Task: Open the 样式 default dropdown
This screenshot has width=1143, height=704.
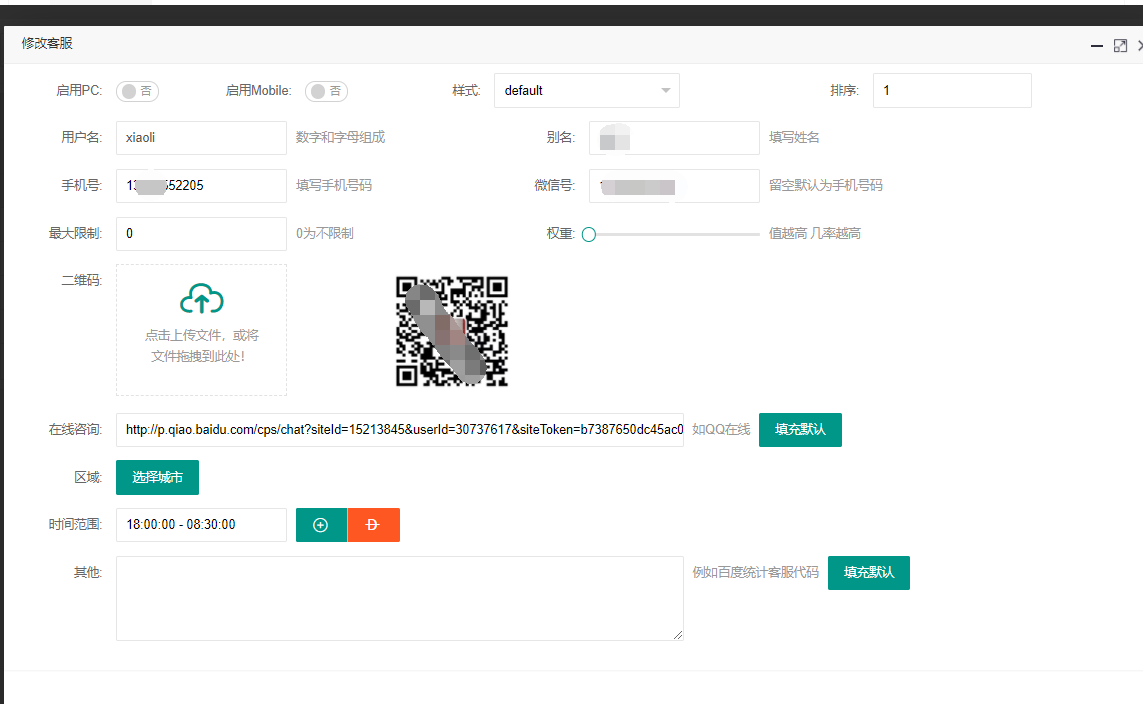Action: (587, 90)
